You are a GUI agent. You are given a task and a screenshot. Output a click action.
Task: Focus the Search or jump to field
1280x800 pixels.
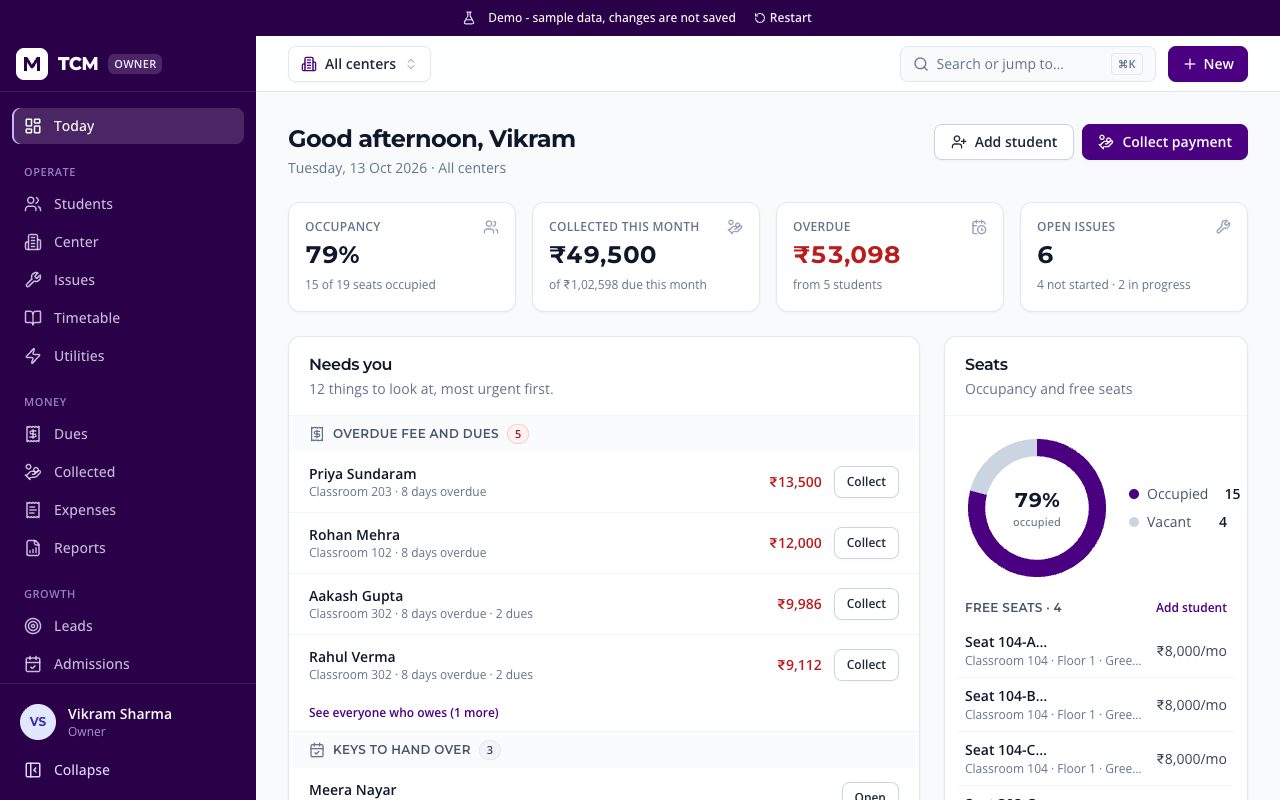1028,64
